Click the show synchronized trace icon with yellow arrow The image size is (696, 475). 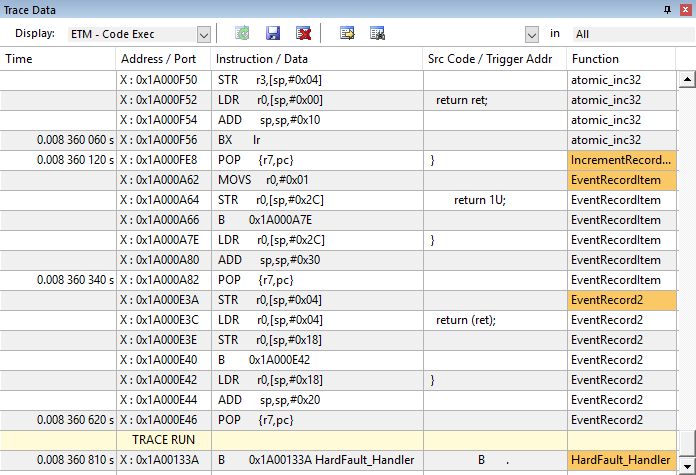[347, 33]
